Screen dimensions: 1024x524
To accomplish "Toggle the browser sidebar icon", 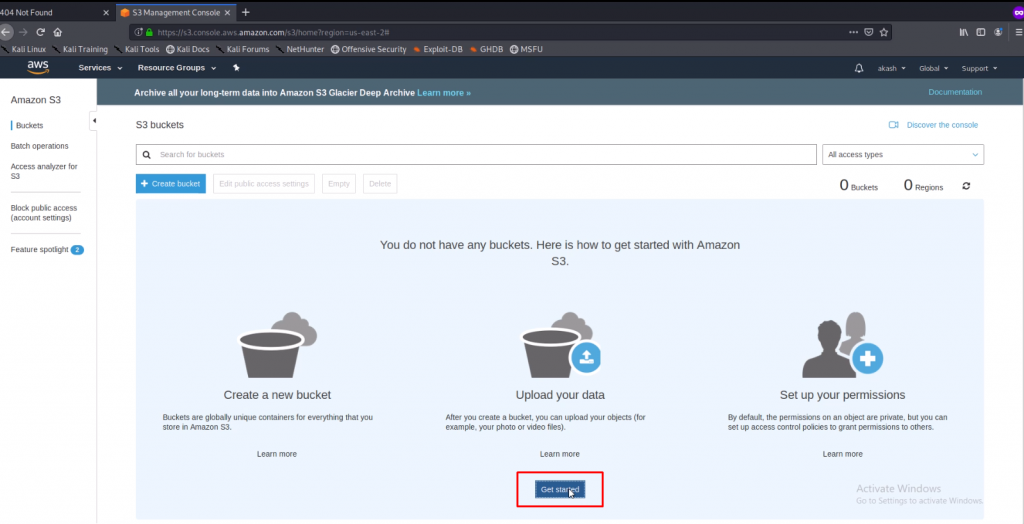I will click(980, 32).
